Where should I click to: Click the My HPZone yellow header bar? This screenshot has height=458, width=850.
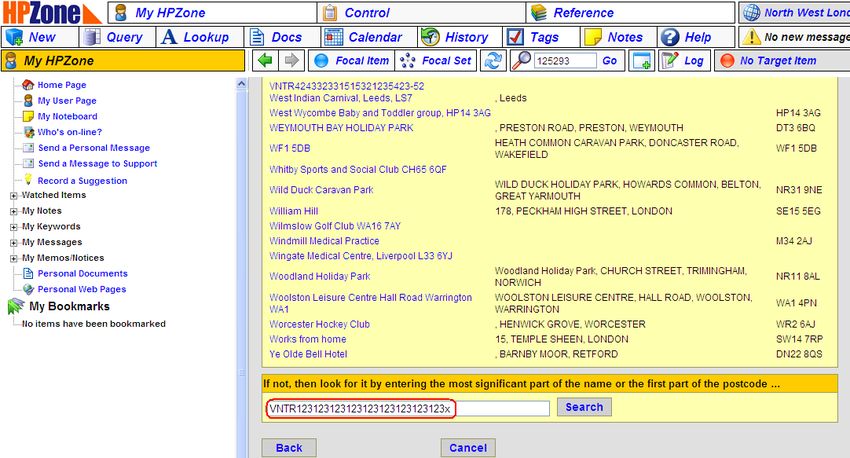(x=123, y=61)
